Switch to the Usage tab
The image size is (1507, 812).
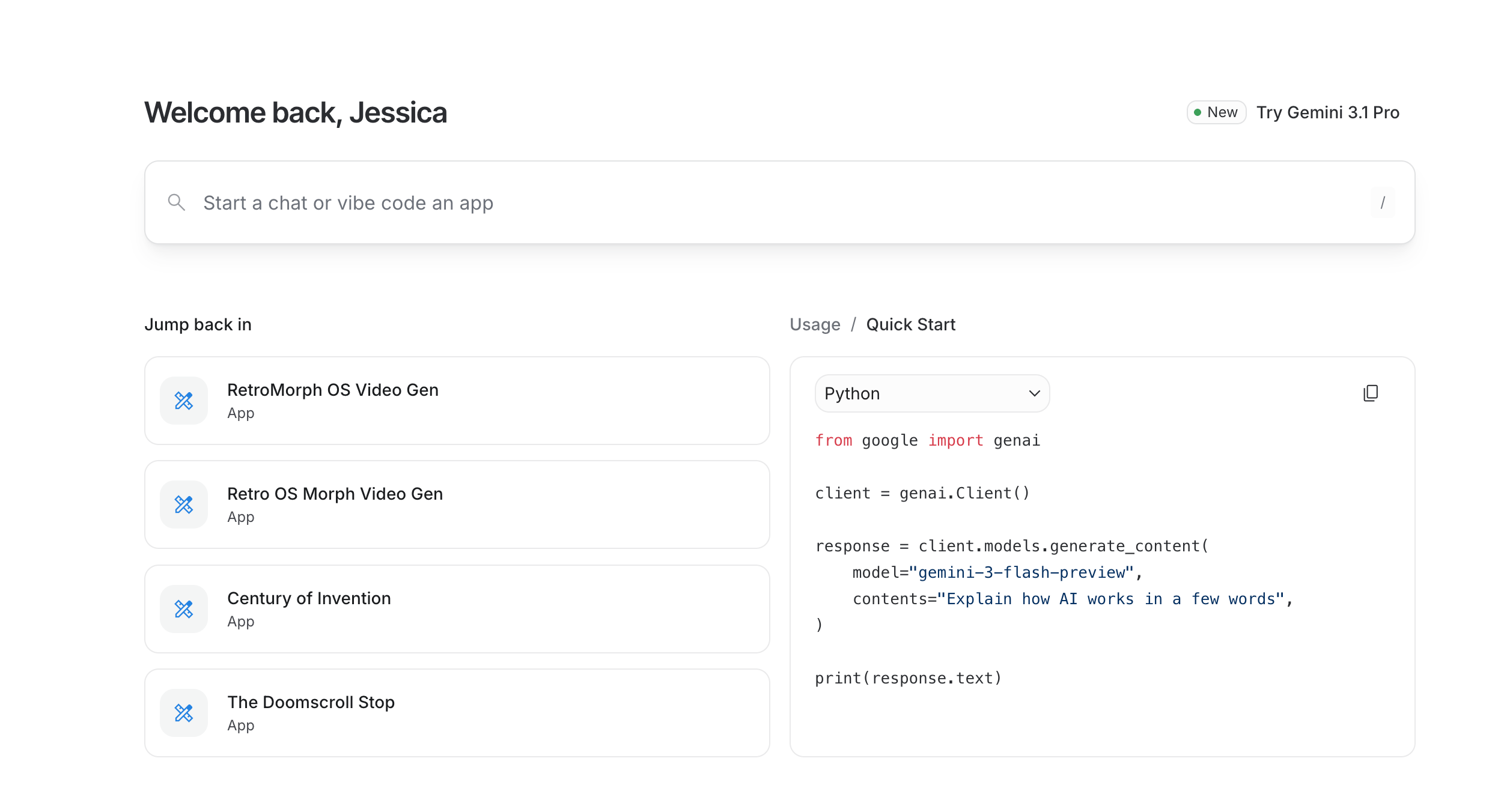click(815, 324)
